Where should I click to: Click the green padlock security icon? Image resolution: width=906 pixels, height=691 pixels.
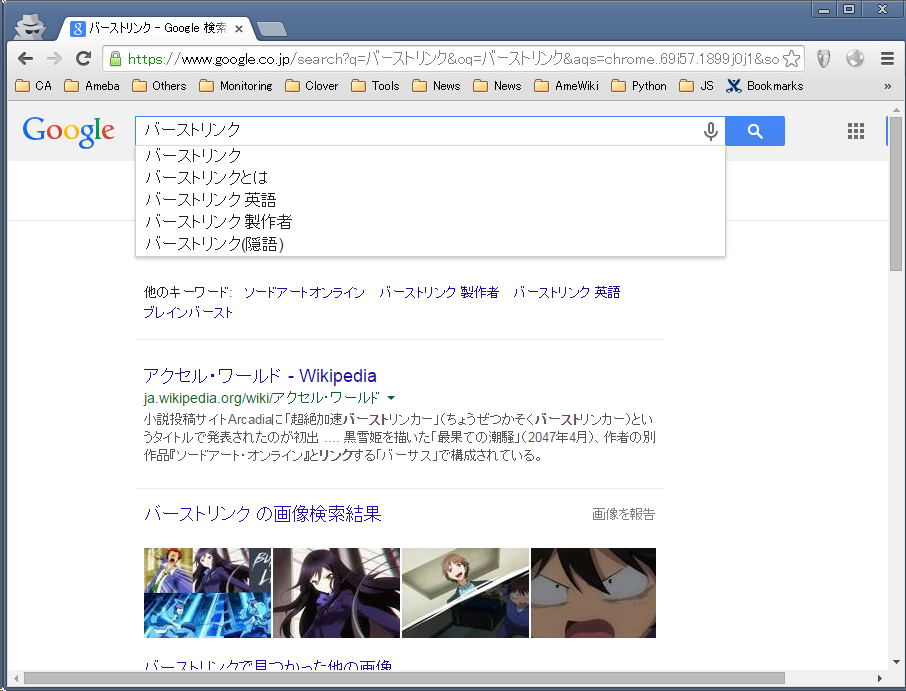116,58
